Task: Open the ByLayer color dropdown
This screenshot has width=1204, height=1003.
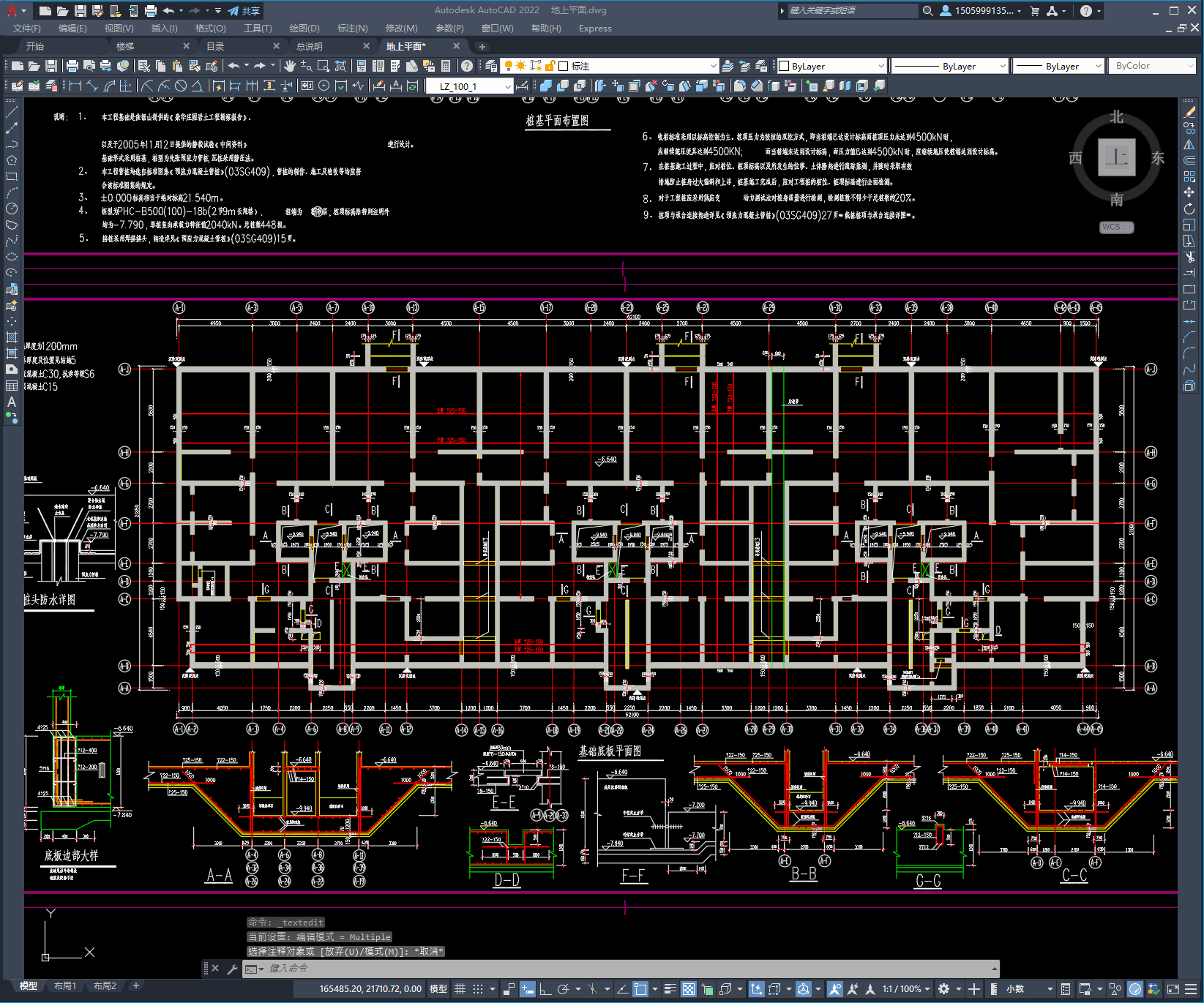Action: point(831,66)
